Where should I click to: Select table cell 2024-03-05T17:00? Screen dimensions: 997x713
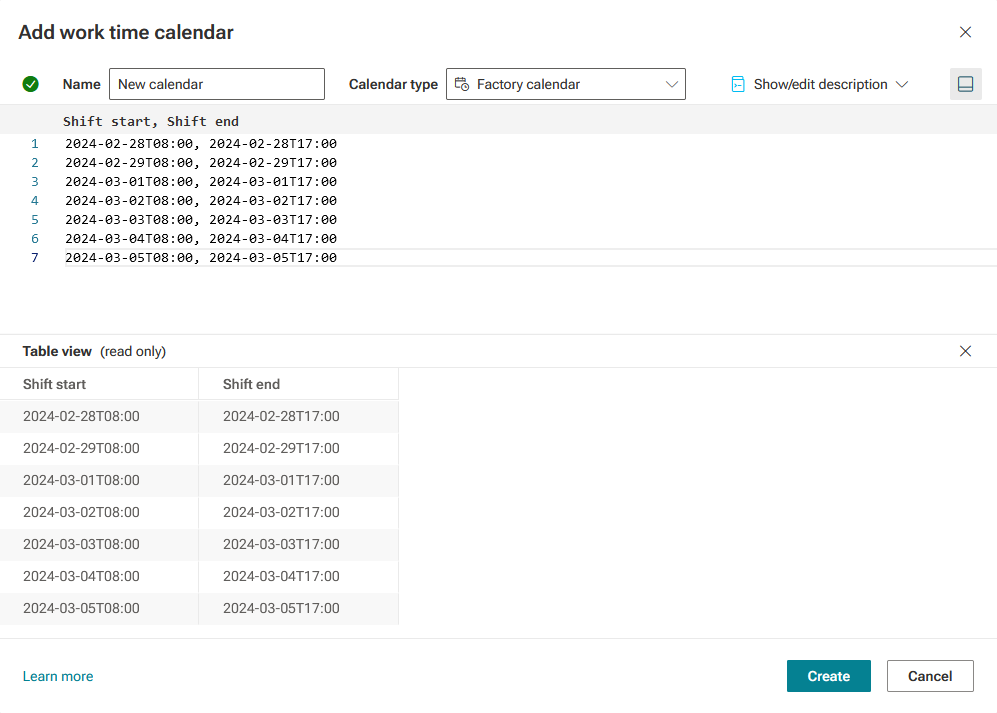298,608
